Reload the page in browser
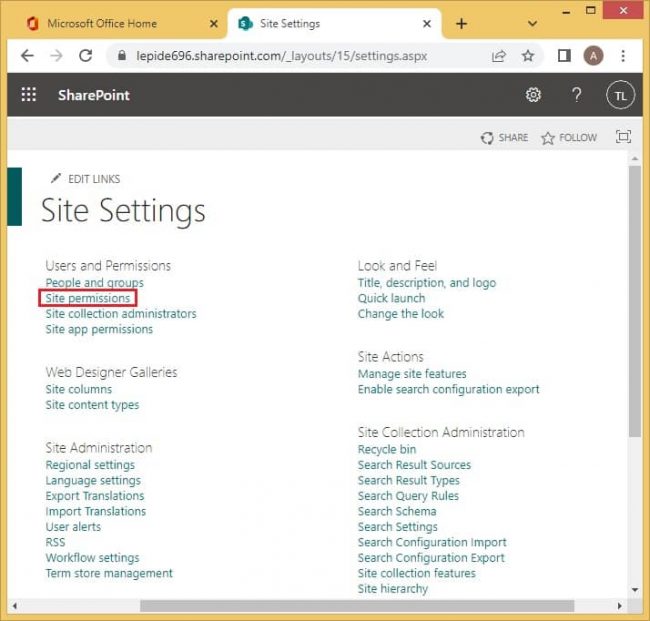Viewport: 650px width, 621px height. coord(85,56)
